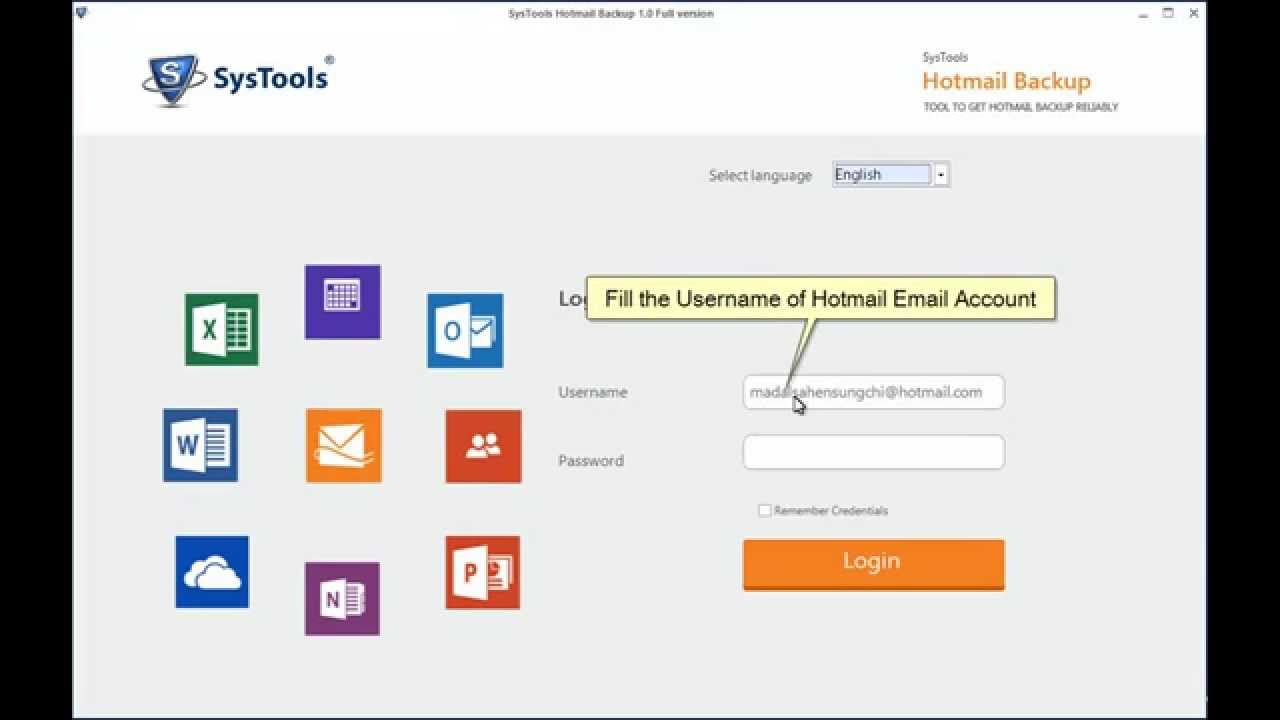Click the orange Login button

coord(873,564)
